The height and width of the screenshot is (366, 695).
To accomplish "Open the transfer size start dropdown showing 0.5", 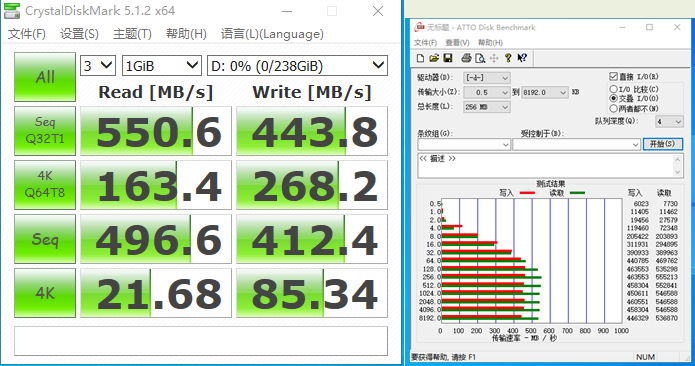I will [487, 92].
